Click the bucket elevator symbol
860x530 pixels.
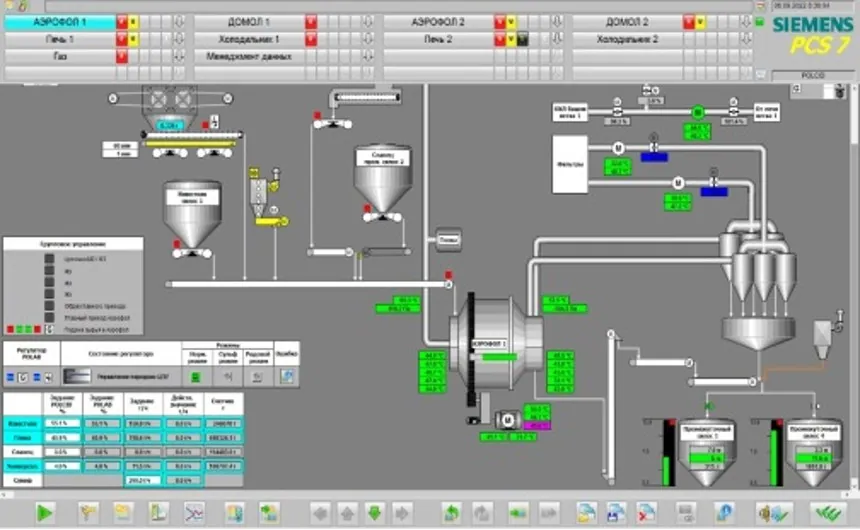click(610, 407)
